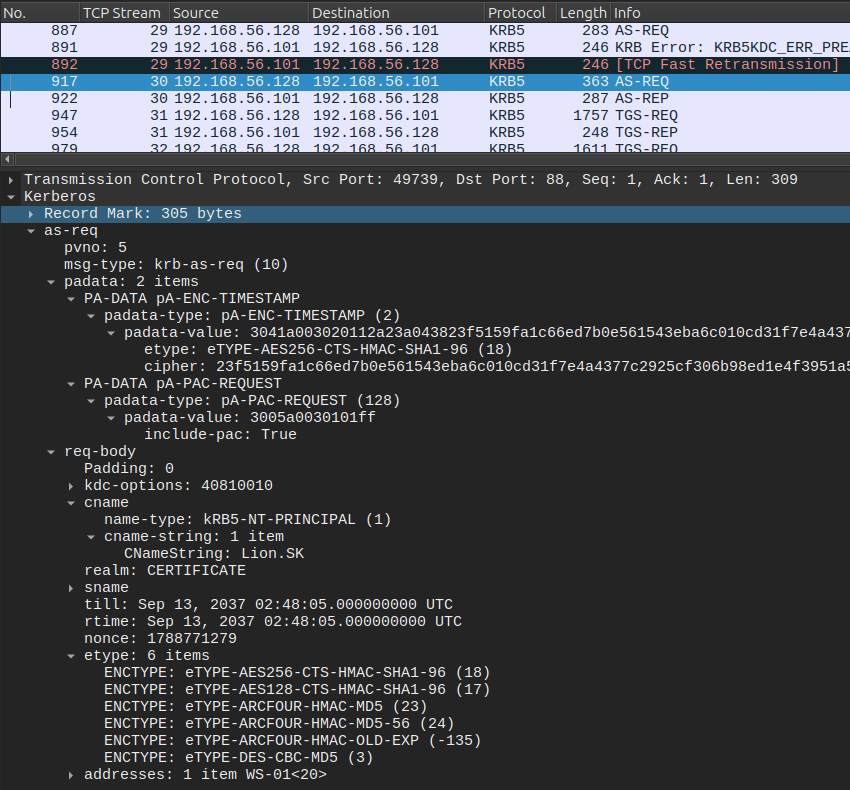Sort packets by the Protocol column

point(518,13)
